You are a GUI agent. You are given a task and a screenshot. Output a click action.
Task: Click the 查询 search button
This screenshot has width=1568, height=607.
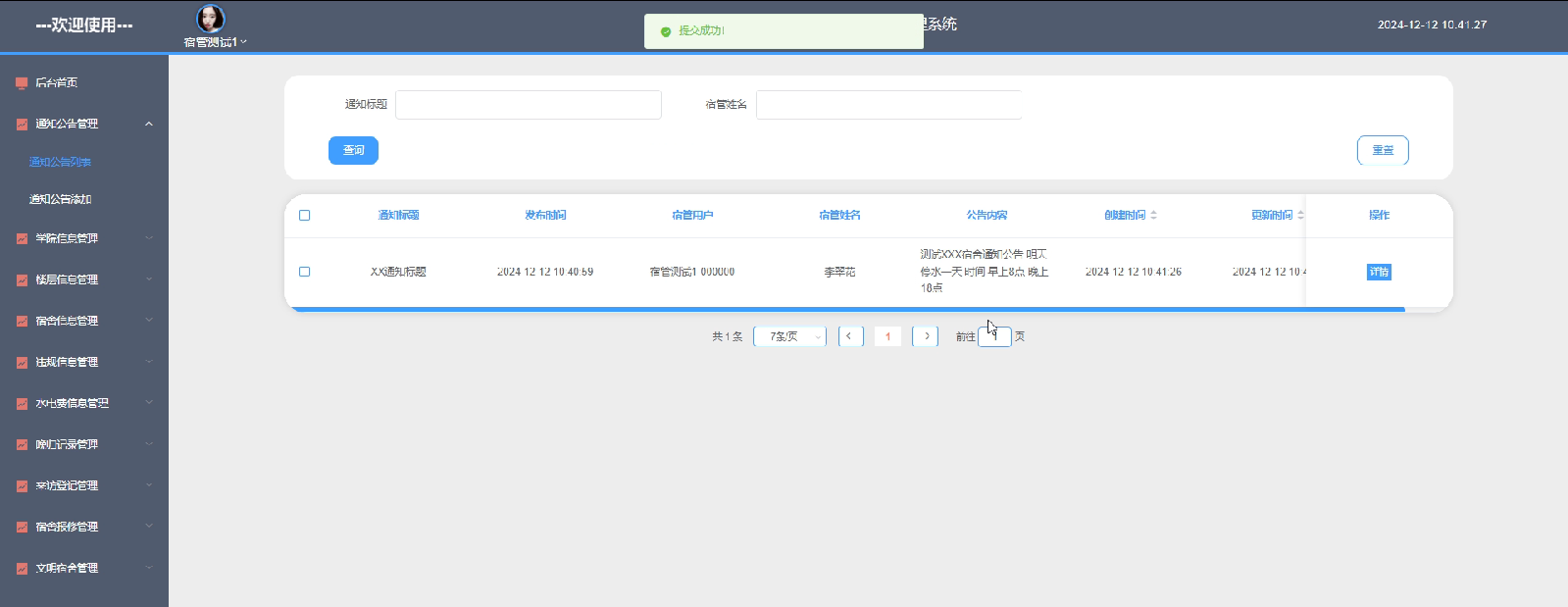point(353,150)
